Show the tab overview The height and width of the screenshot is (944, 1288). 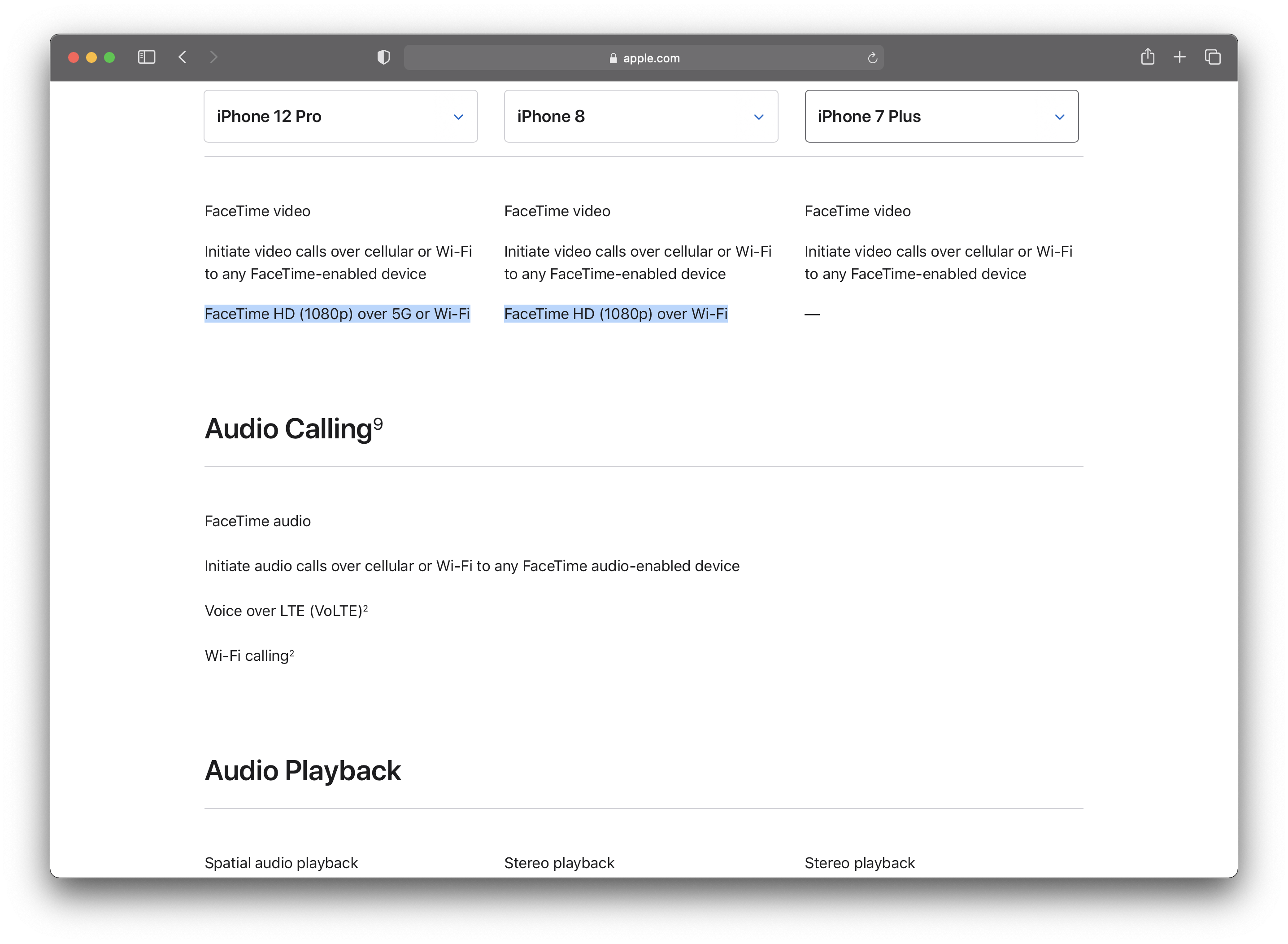1213,57
